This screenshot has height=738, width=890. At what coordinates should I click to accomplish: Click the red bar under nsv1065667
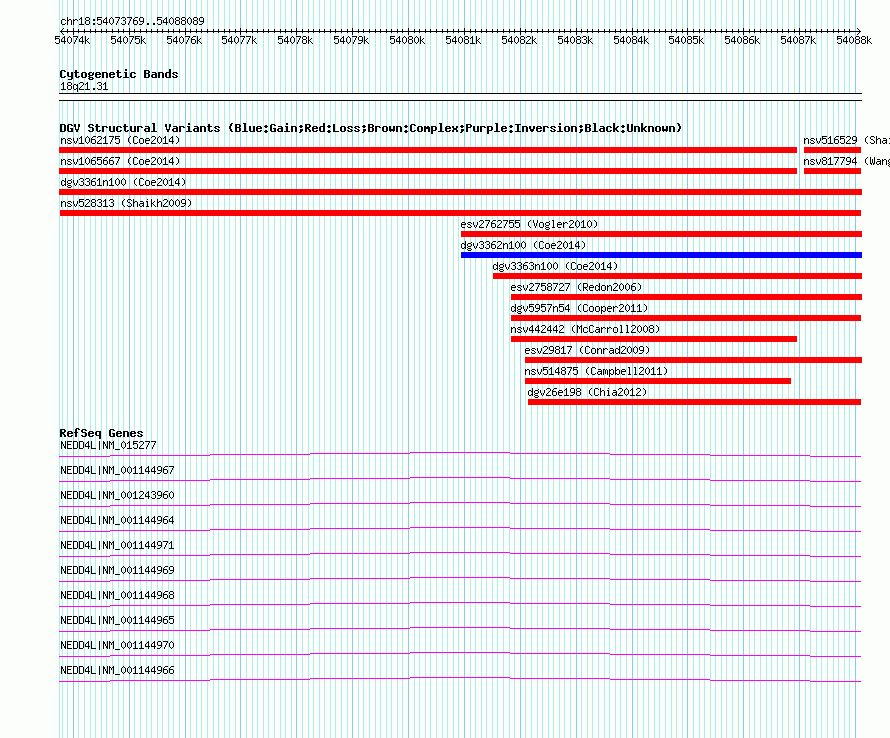(428, 171)
